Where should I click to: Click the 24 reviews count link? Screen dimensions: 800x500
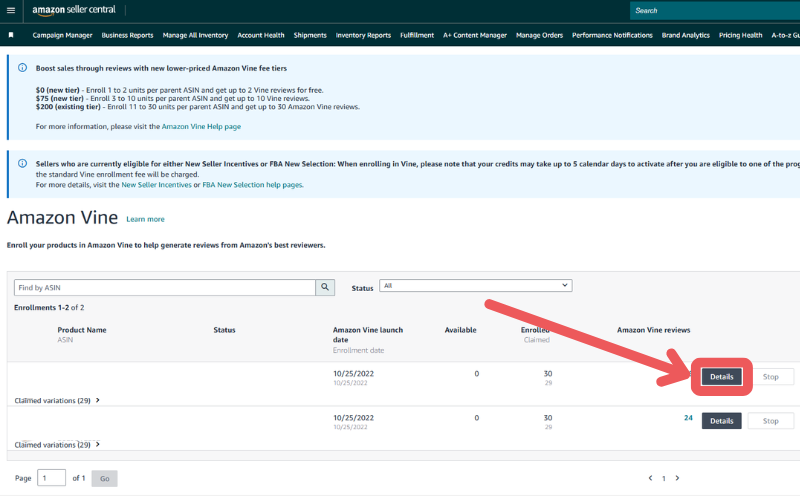(x=688, y=418)
